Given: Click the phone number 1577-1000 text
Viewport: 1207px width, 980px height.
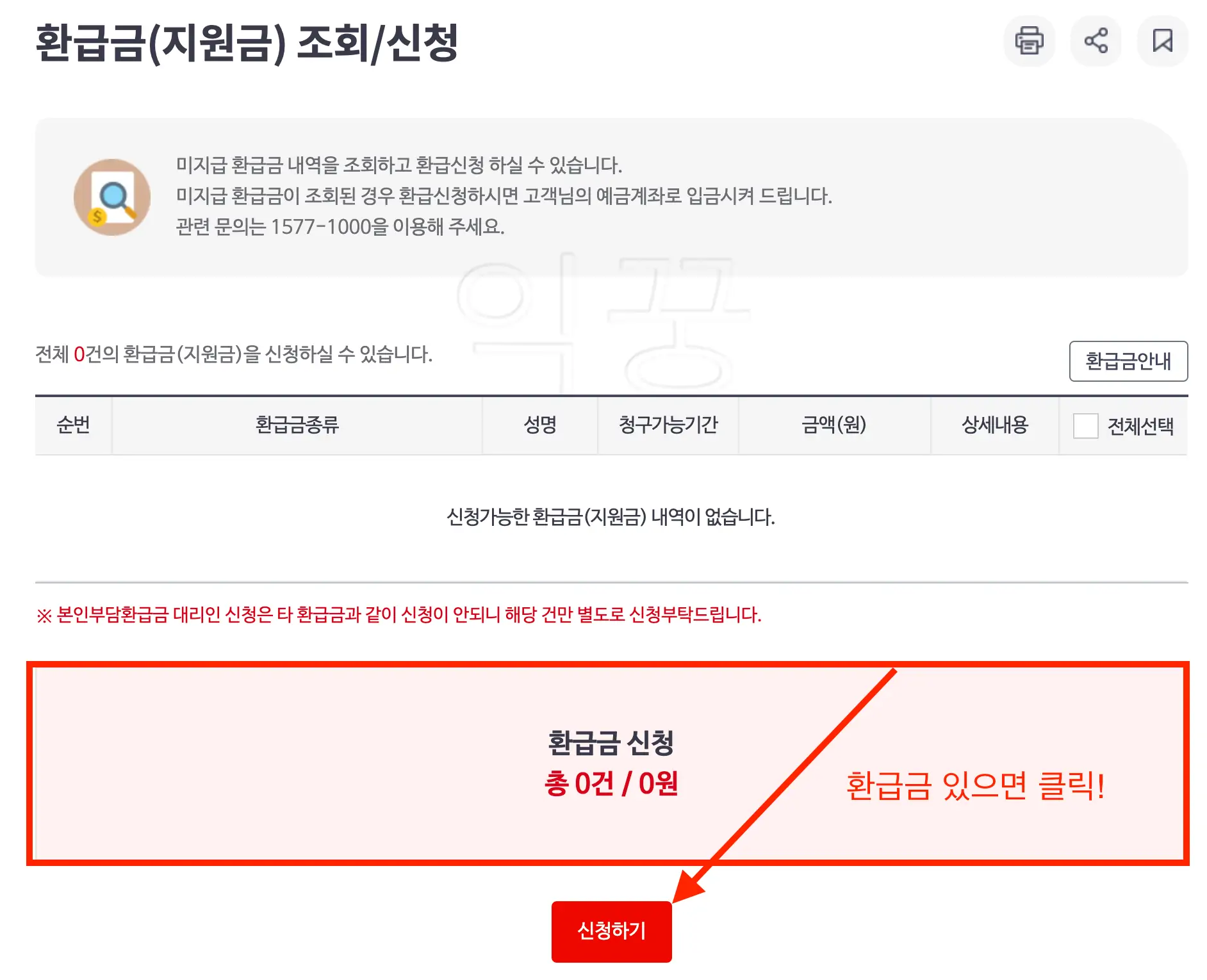Looking at the screenshot, I should (x=320, y=225).
